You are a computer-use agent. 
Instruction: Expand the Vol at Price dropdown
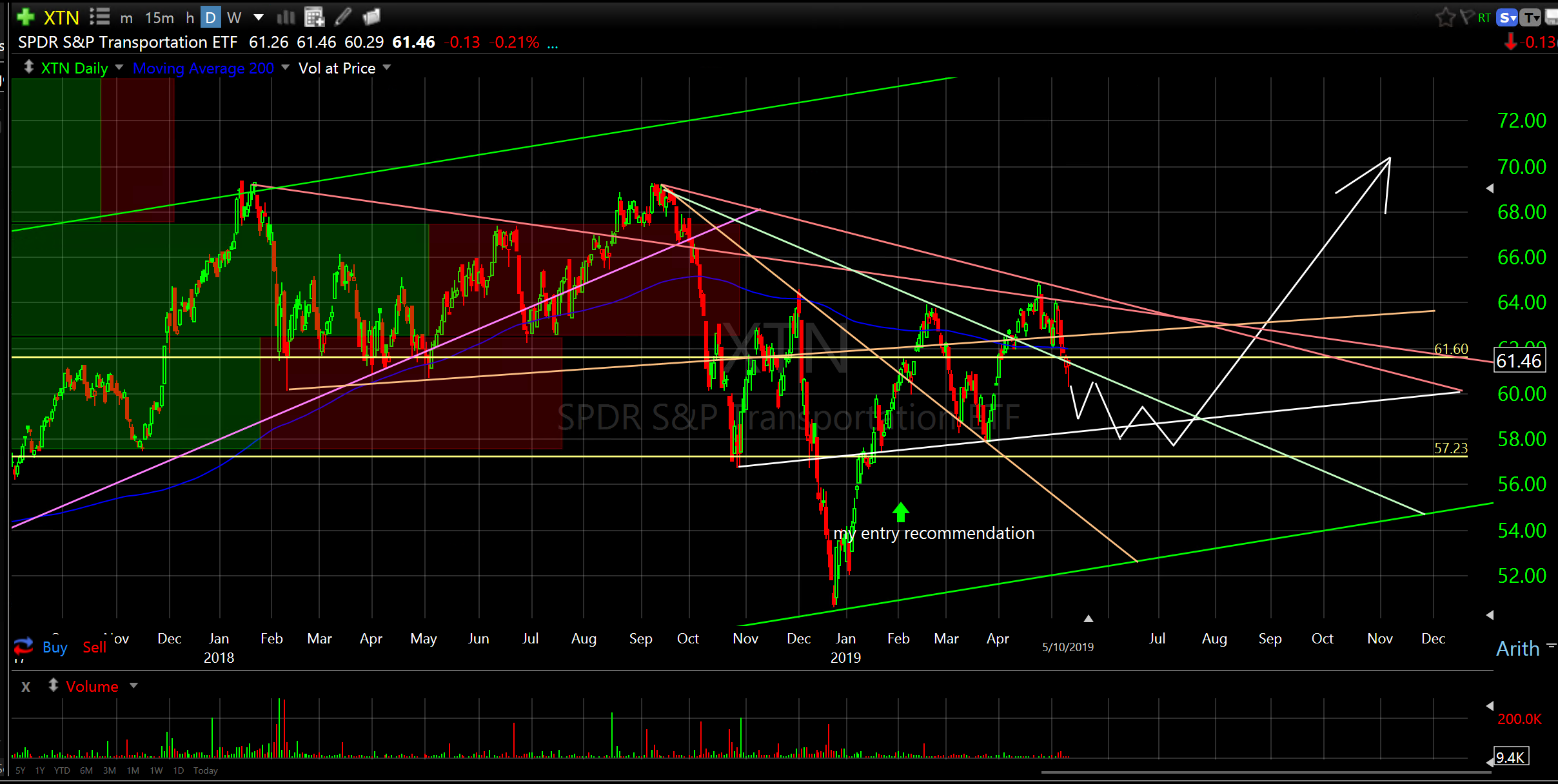tap(387, 68)
